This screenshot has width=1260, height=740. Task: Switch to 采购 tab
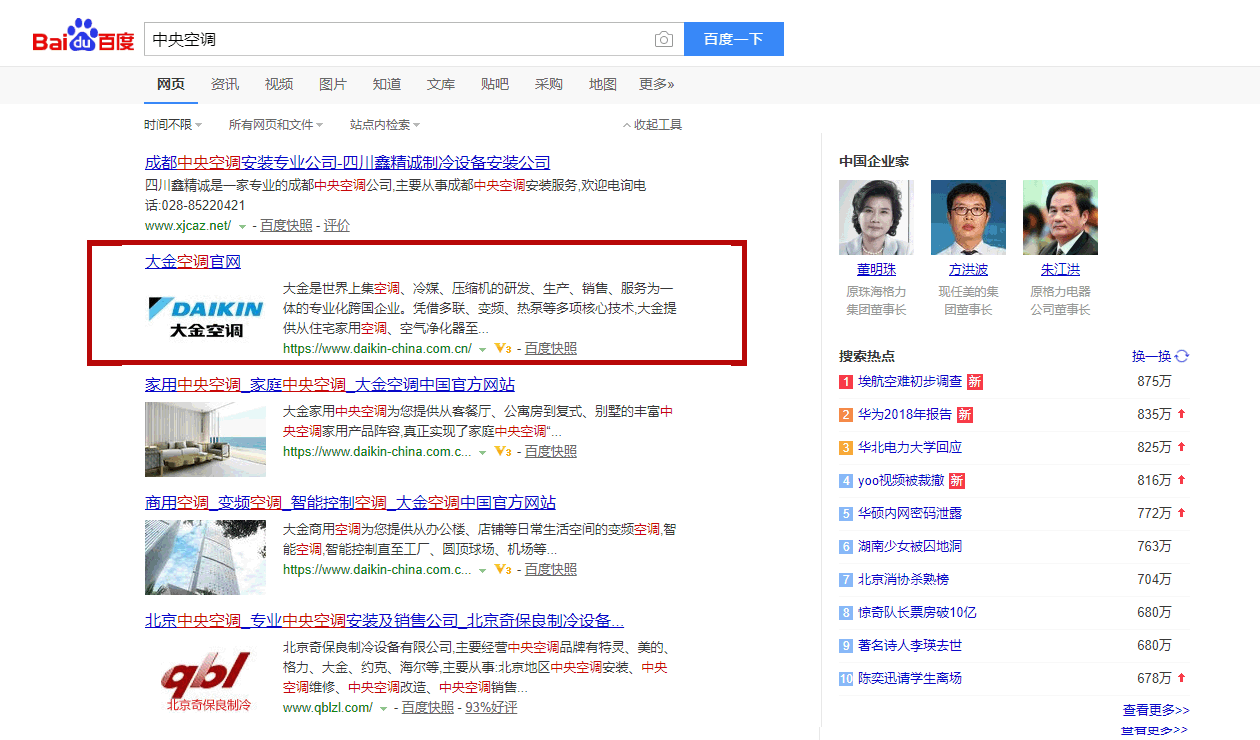[x=549, y=84]
